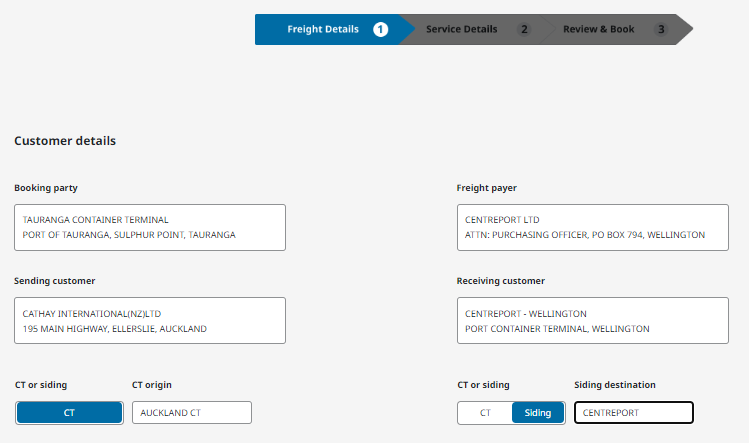Click the Booking party label
Screen dimensions: 749x443
(x=46, y=188)
